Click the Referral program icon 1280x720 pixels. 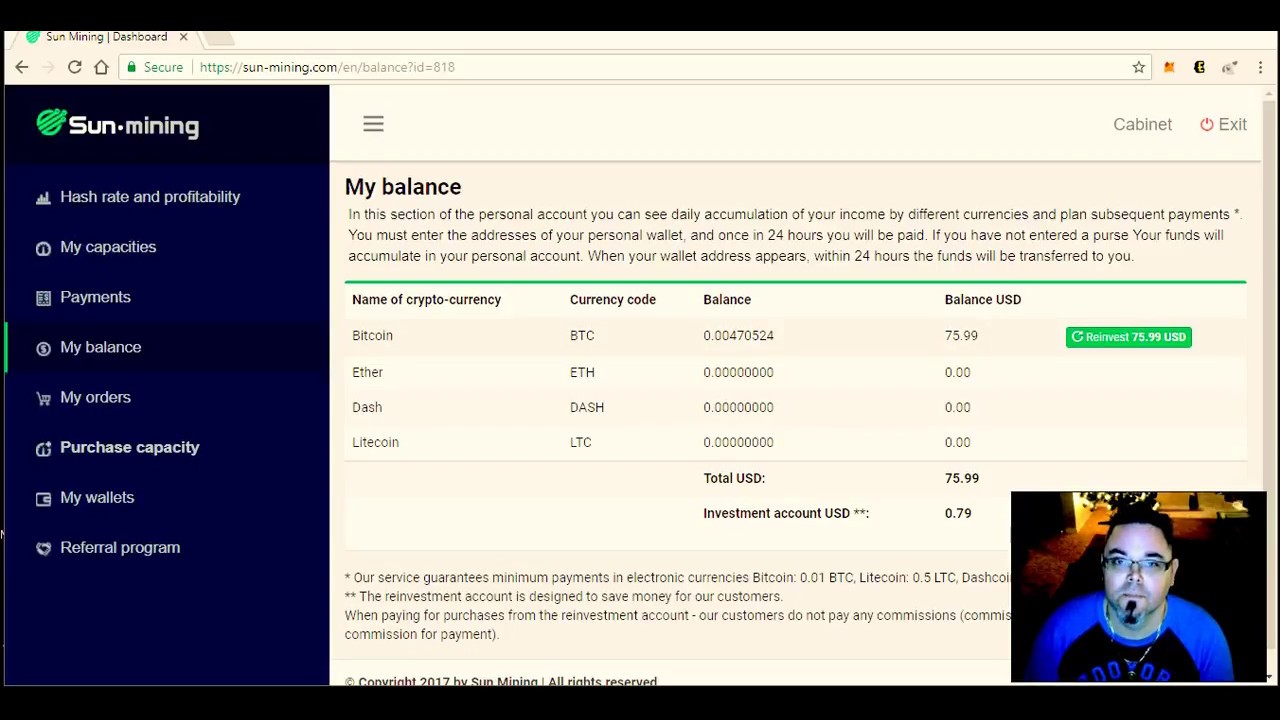[43, 548]
